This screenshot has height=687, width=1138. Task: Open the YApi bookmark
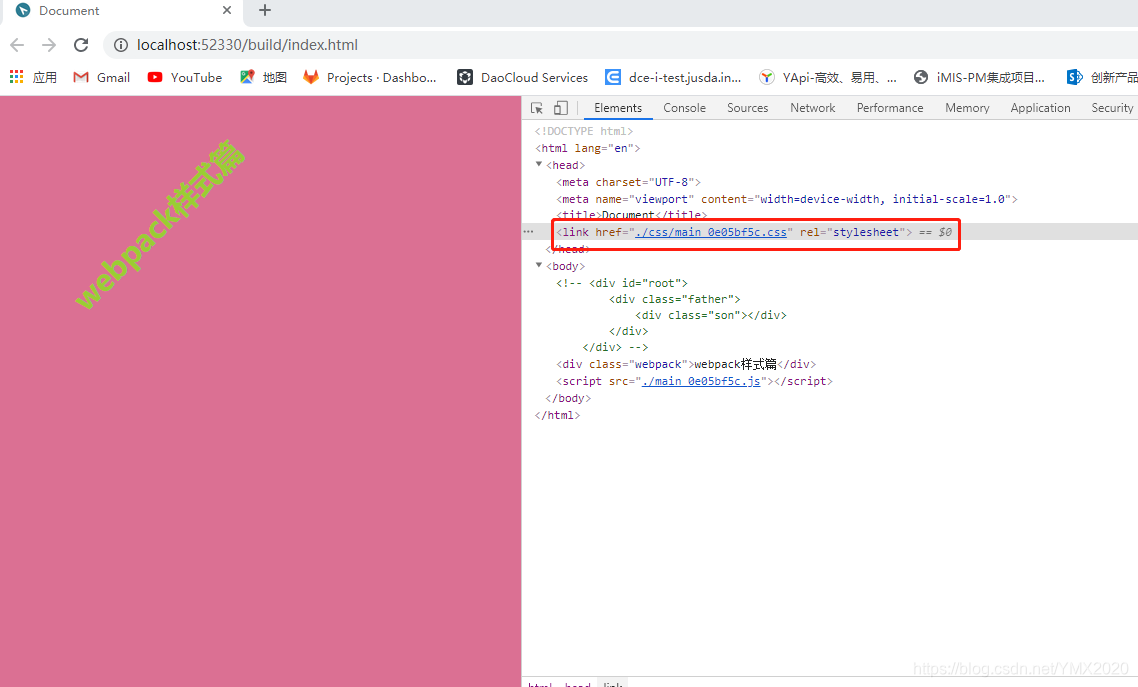pos(827,77)
